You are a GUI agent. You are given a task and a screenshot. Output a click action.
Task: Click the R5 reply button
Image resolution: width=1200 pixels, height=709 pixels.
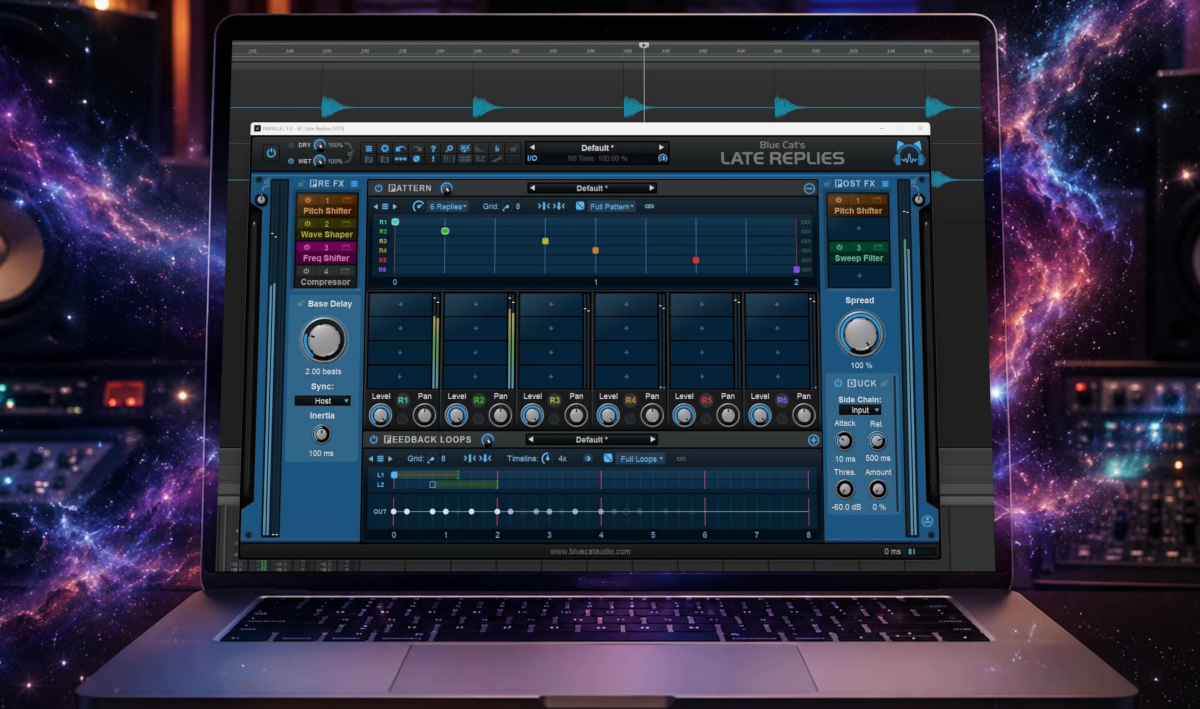(706, 399)
